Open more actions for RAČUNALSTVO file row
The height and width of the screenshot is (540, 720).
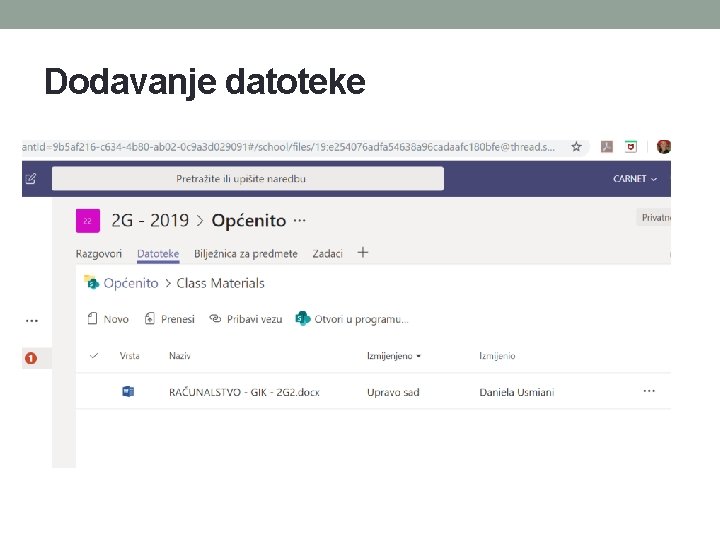point(649,391)
